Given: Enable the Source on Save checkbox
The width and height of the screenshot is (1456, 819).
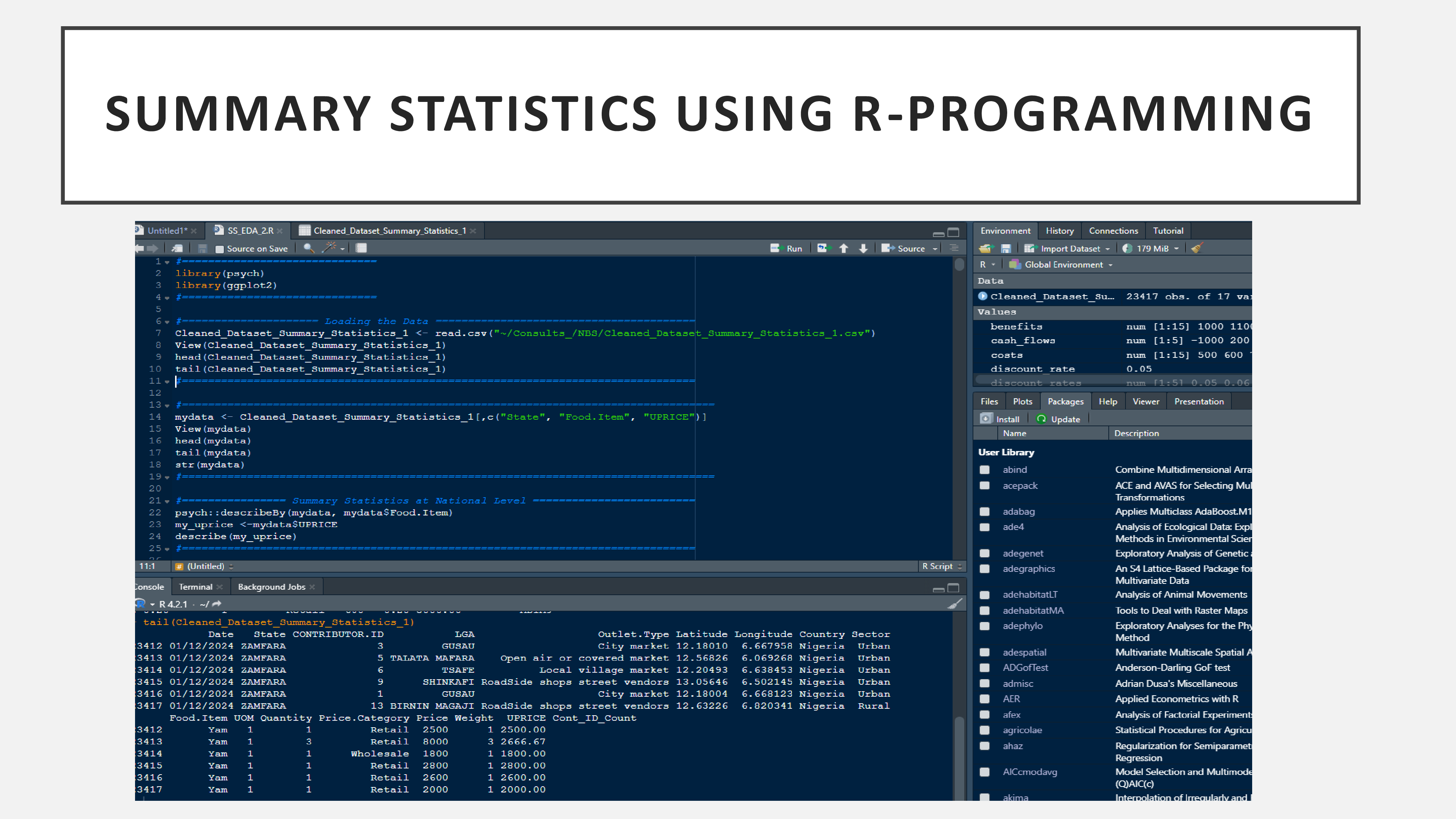Looking at the screenshot, I should (x=220, y=249).
